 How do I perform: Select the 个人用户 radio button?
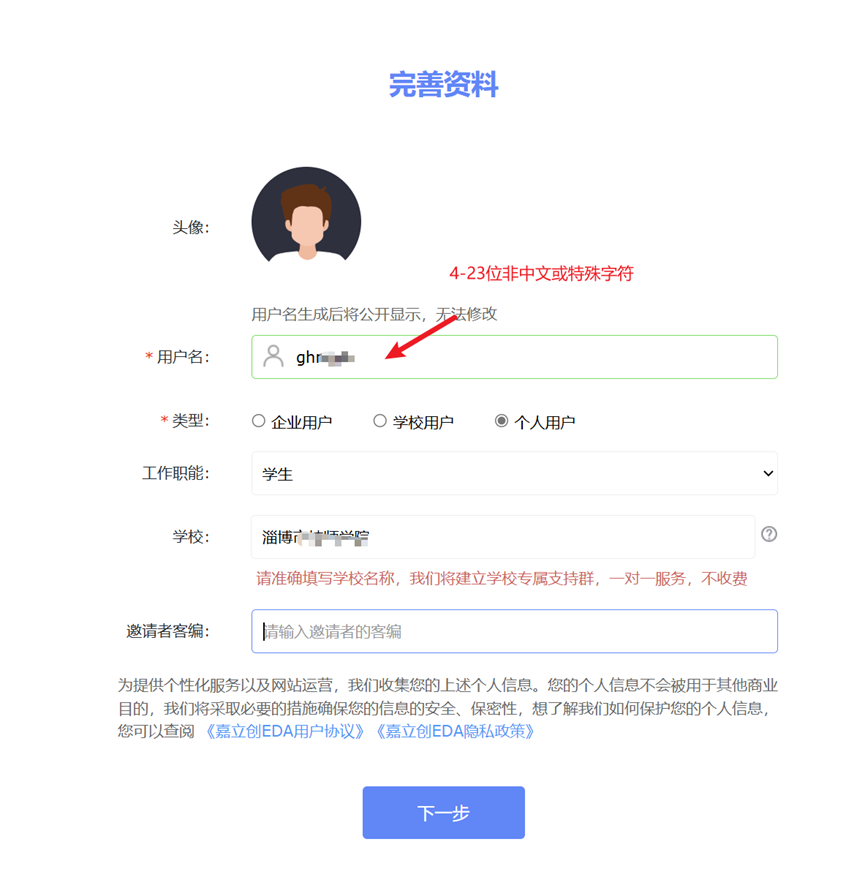501,421
